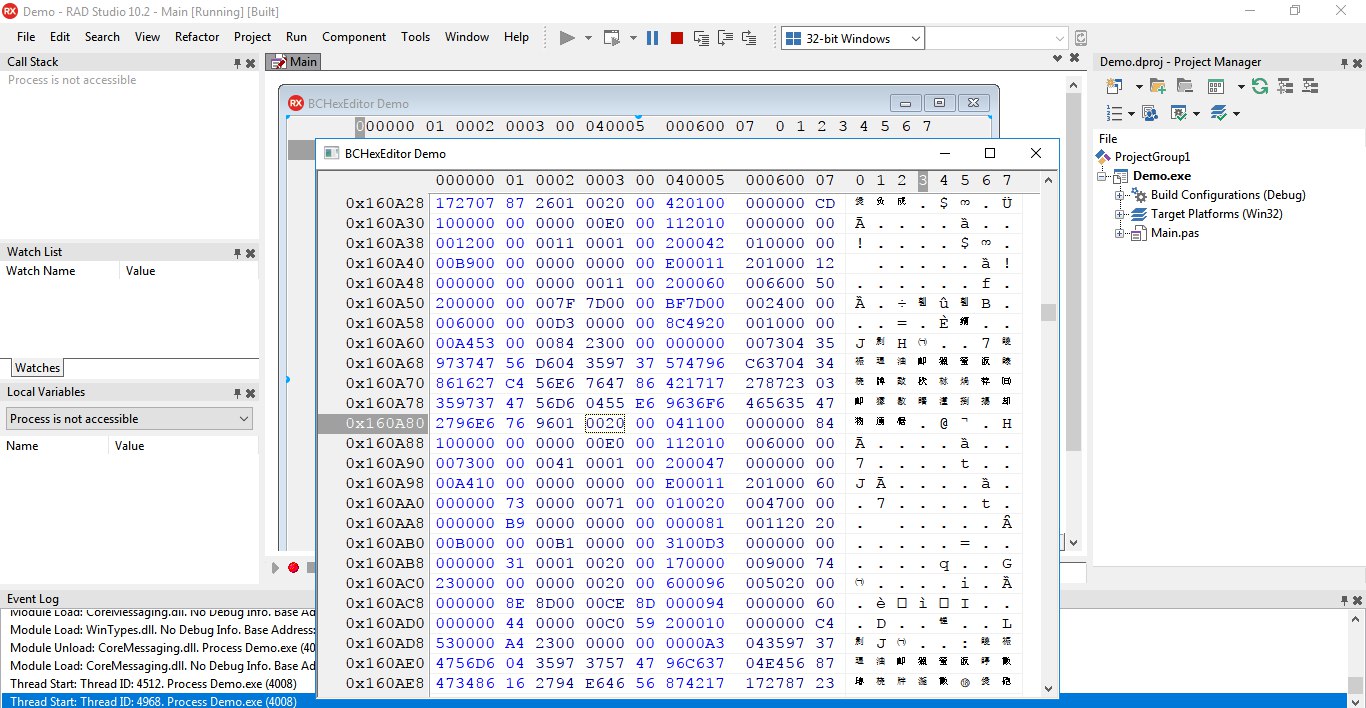Viewport: 1366px width, 708px height.
Task: Open the Process is not accessible combo box
Action: [x=130, y=419]
